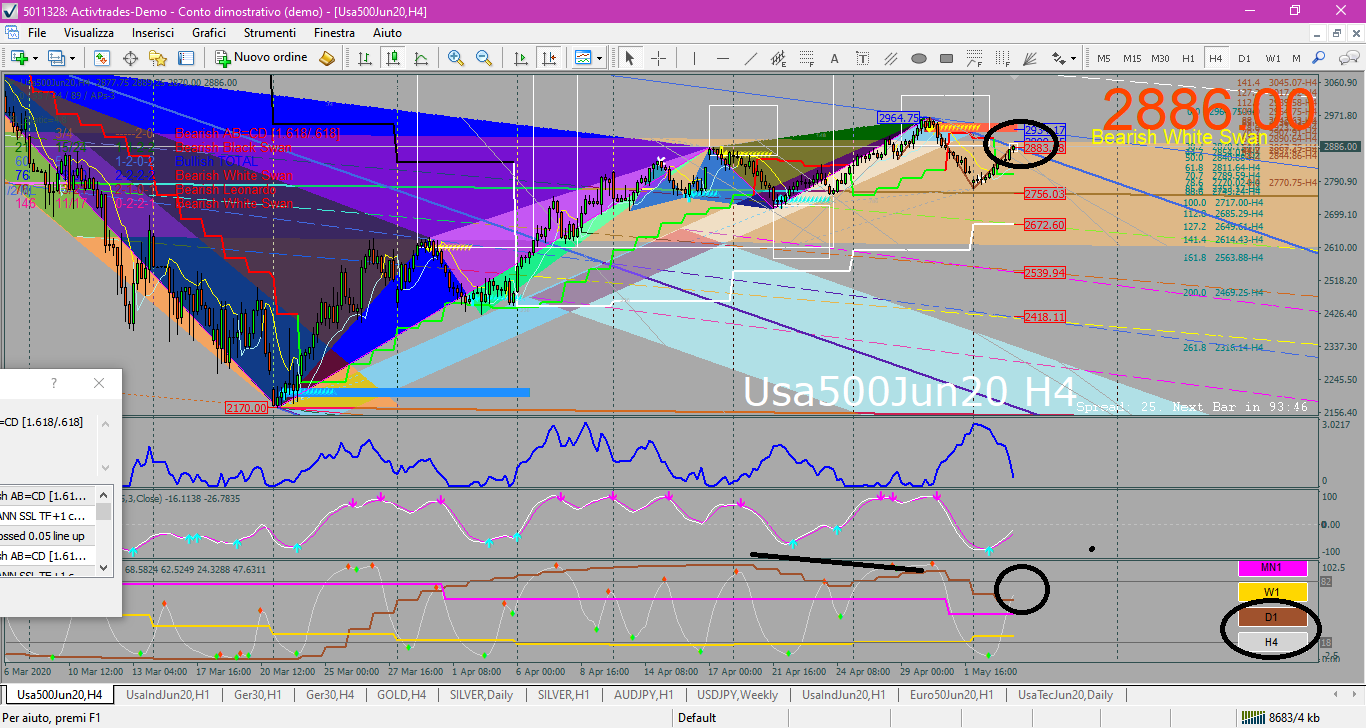The height and width of the screenshot is (728, 1366).
Task: Open the Navigator star-folder icon
Action: click(x=158, y=58)
